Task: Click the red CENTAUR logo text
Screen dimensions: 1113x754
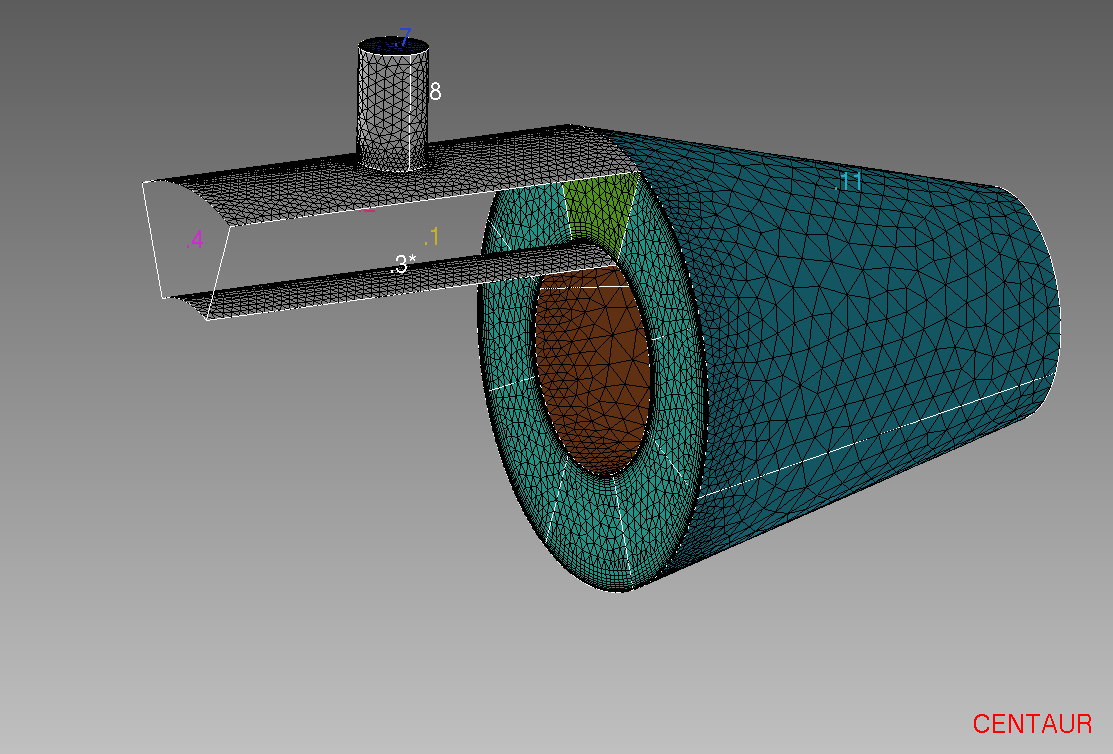Action: click(x=1032, y=723)
